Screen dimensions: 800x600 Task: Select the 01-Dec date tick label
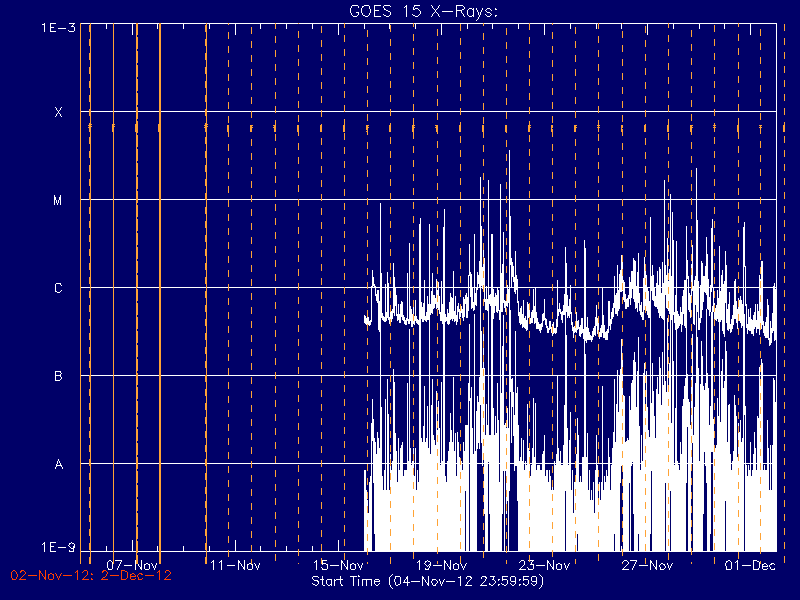coord(751,565)
